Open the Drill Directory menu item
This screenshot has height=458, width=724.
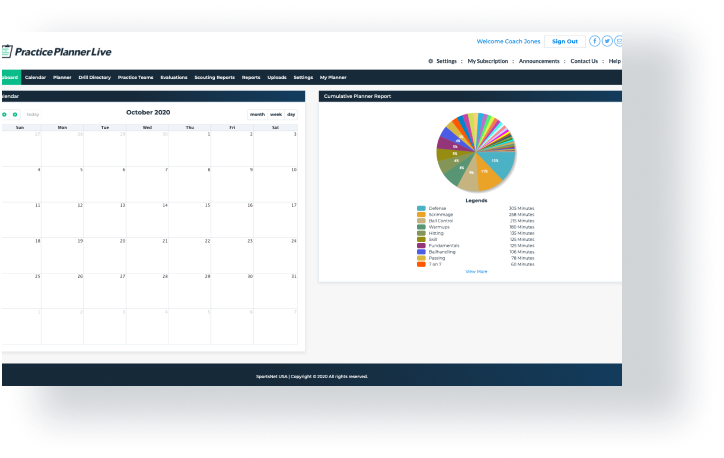pos(95,77)
